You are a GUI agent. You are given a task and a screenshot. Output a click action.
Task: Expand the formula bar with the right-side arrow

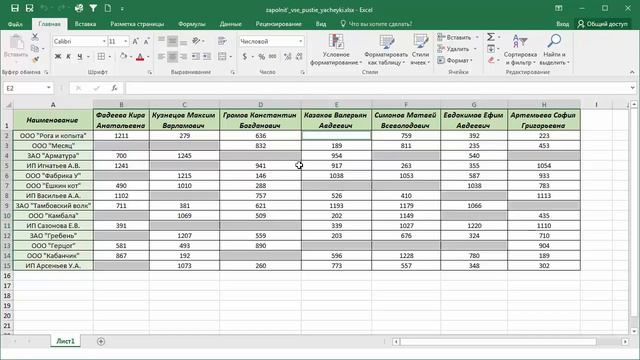click(x=632, y=88)
